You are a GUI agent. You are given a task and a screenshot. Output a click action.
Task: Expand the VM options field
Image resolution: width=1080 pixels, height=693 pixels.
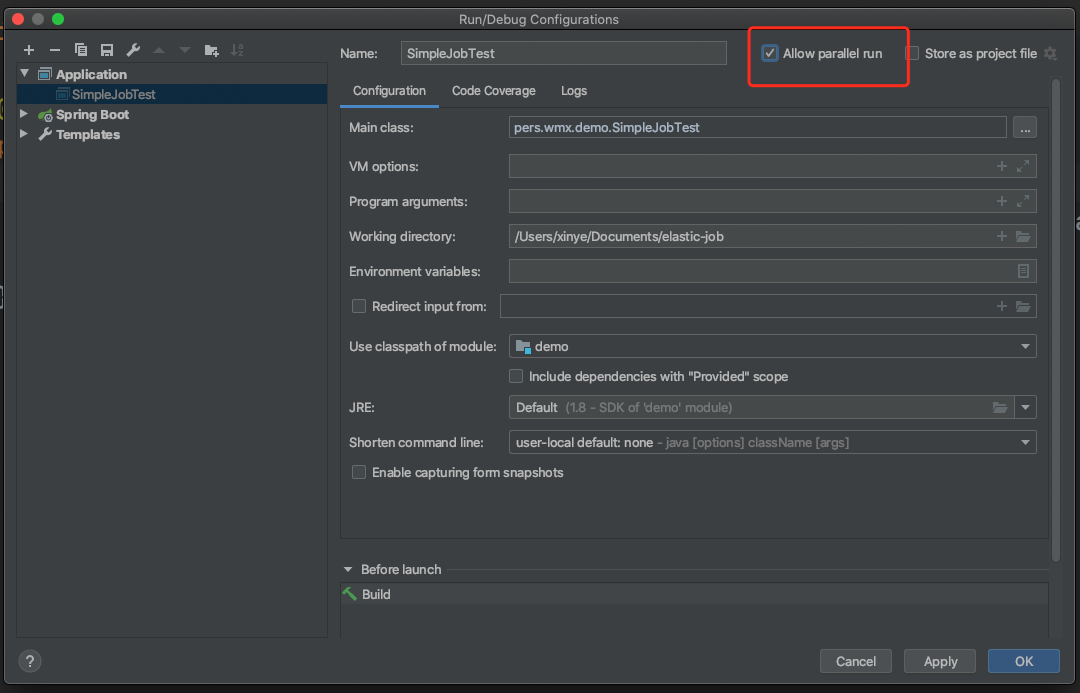click(x=1023, y=167)
